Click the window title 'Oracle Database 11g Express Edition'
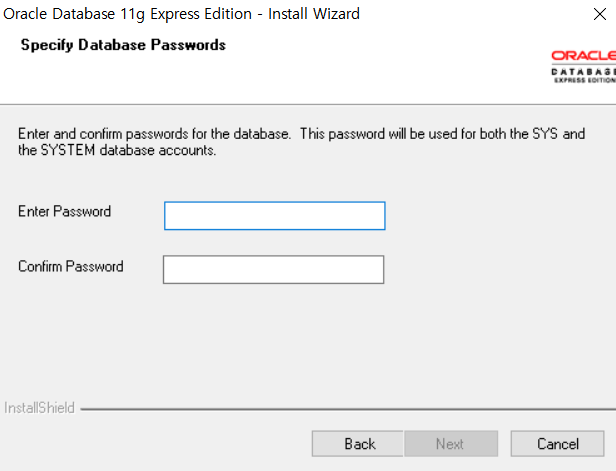616x471 pixels. pyautogui.click(x=127, y=14)
